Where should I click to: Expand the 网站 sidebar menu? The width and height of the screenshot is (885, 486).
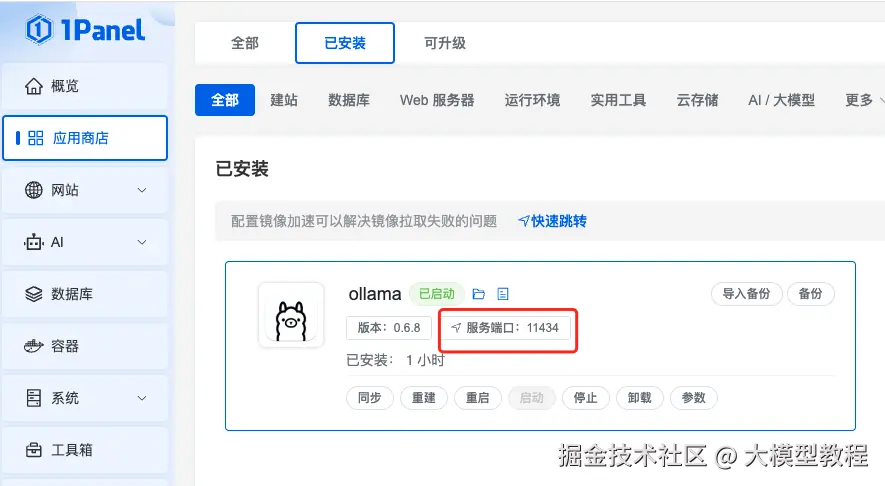pyautogui.click(x=141, y=190)
